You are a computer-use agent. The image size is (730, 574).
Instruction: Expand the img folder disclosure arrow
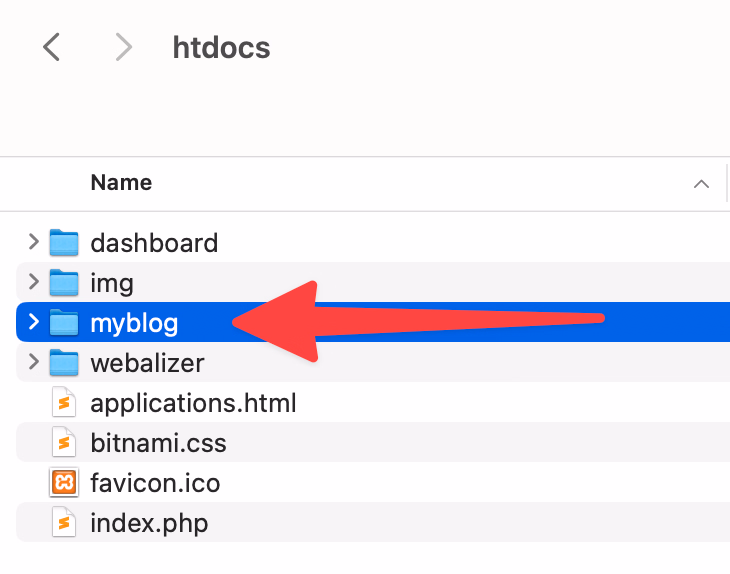(x=33, y=282)
